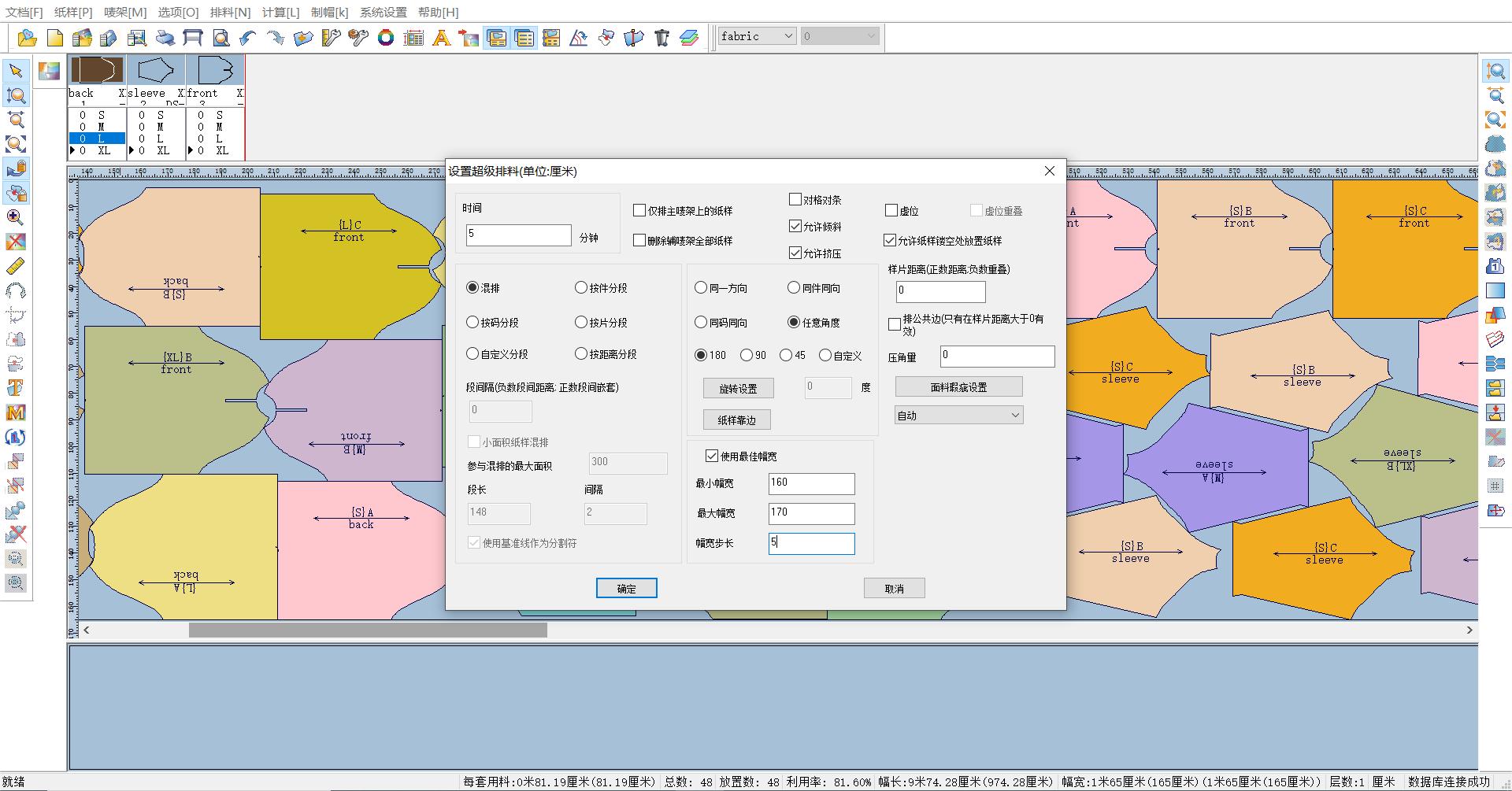Image resolution: width=1512 pixels, height=791 pixels.
Task: Click the orange M icon in left sidebar
Action: [16, 412]
